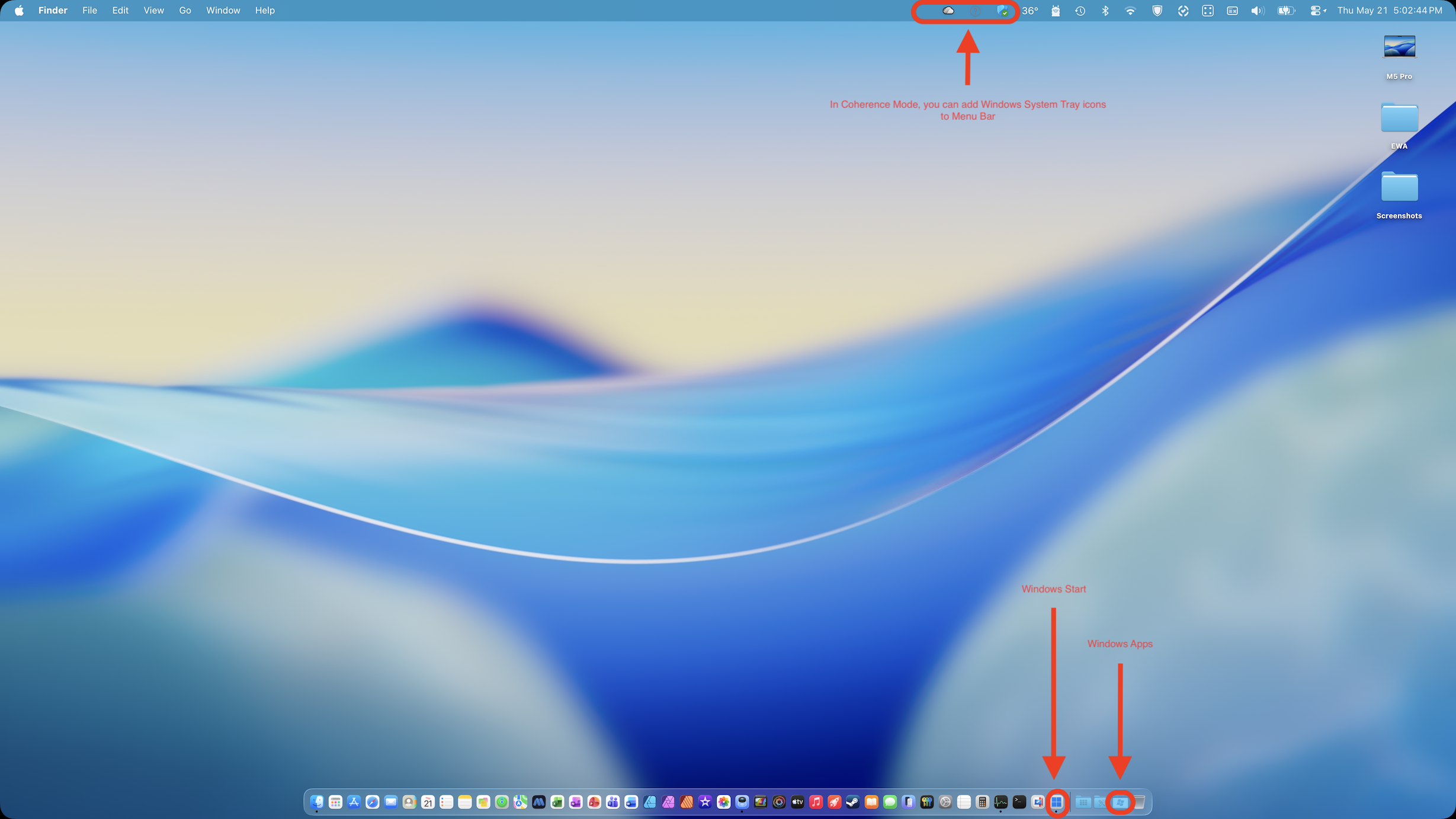The image size is (1456, 819).
Task: Launch iMovie from the Dock
Action: (x=705, y=802)
